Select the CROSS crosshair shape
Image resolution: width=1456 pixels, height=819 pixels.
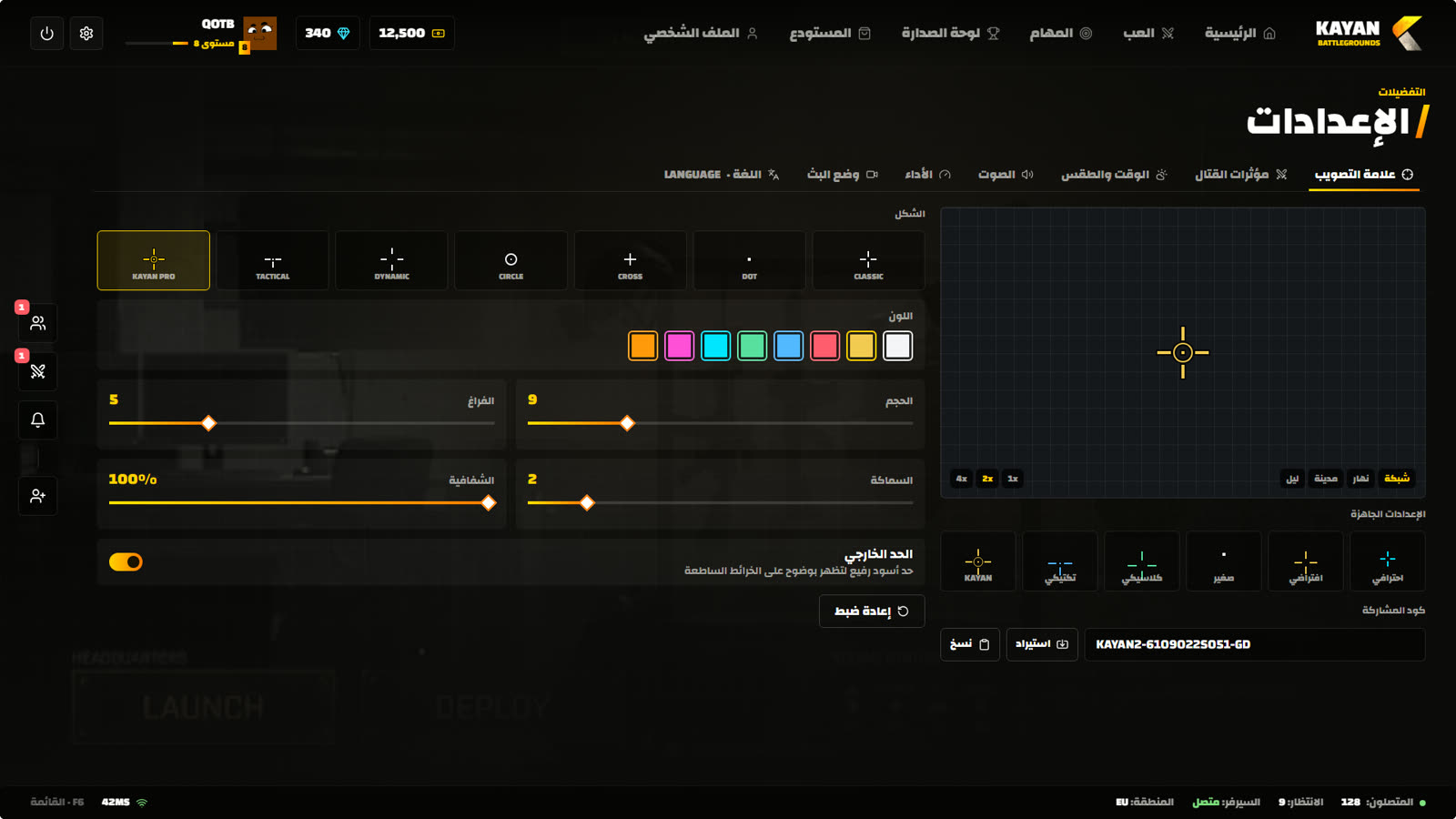(631, 260)
